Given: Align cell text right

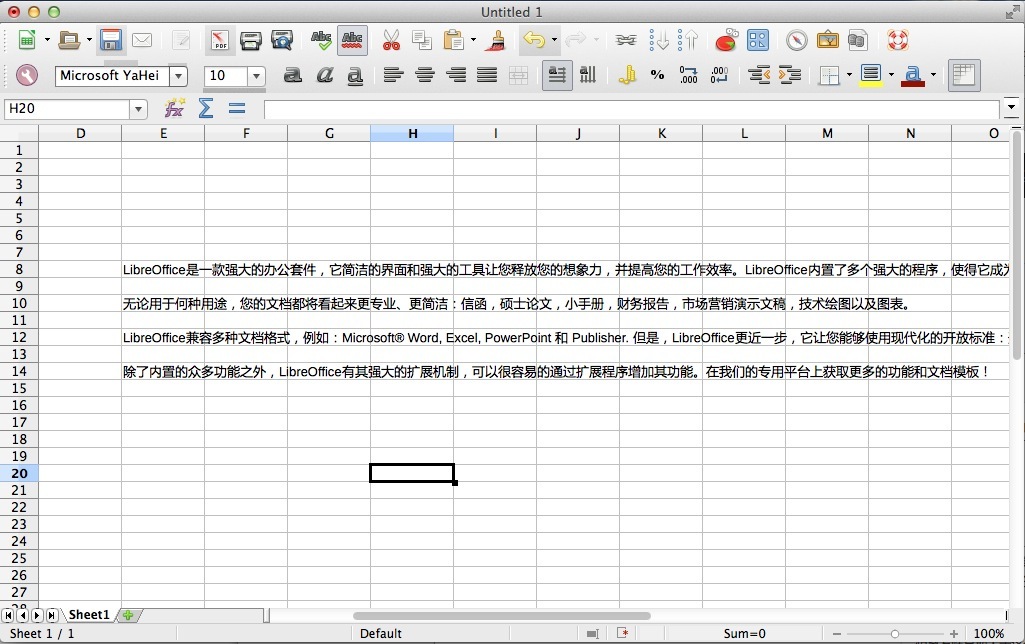Looking at the screenshot, I should coord(456,75).
